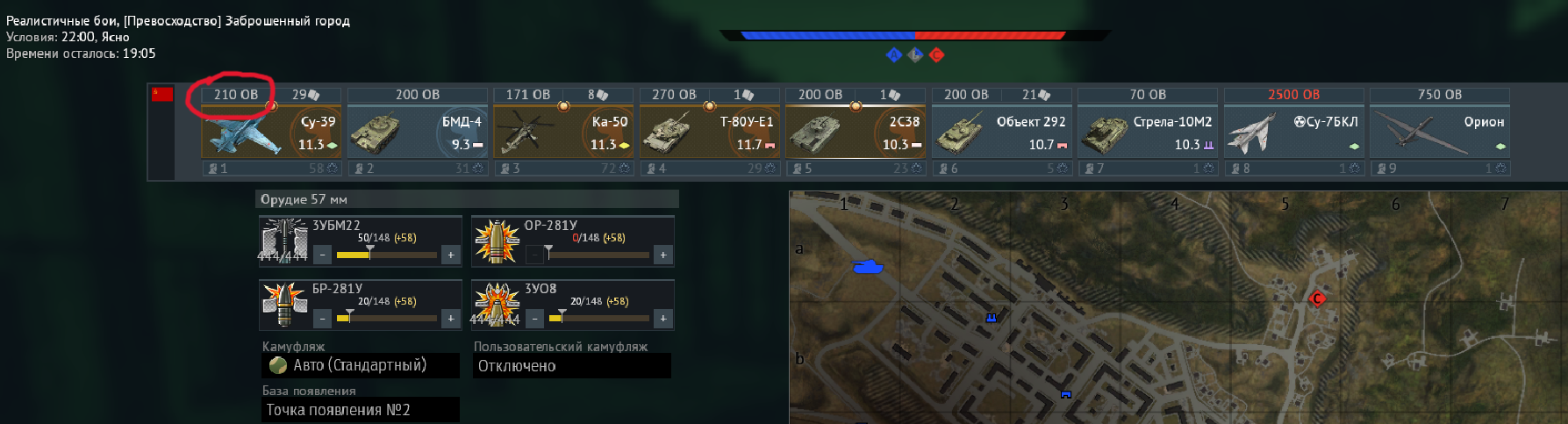The width and height of the screenshot is (1568, 424).
Task: Increase 3УБМ22 ammo with plus button
Action: click(x=451, y=255)
